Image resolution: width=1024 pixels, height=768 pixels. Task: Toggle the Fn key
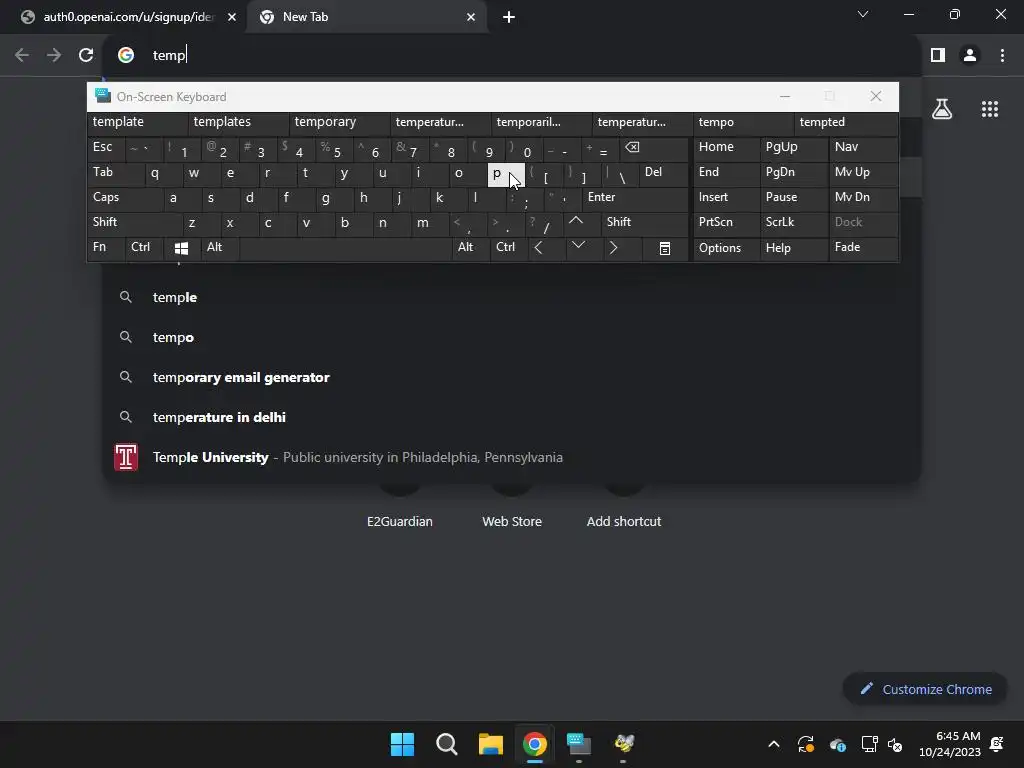click(x=106, y=248)
